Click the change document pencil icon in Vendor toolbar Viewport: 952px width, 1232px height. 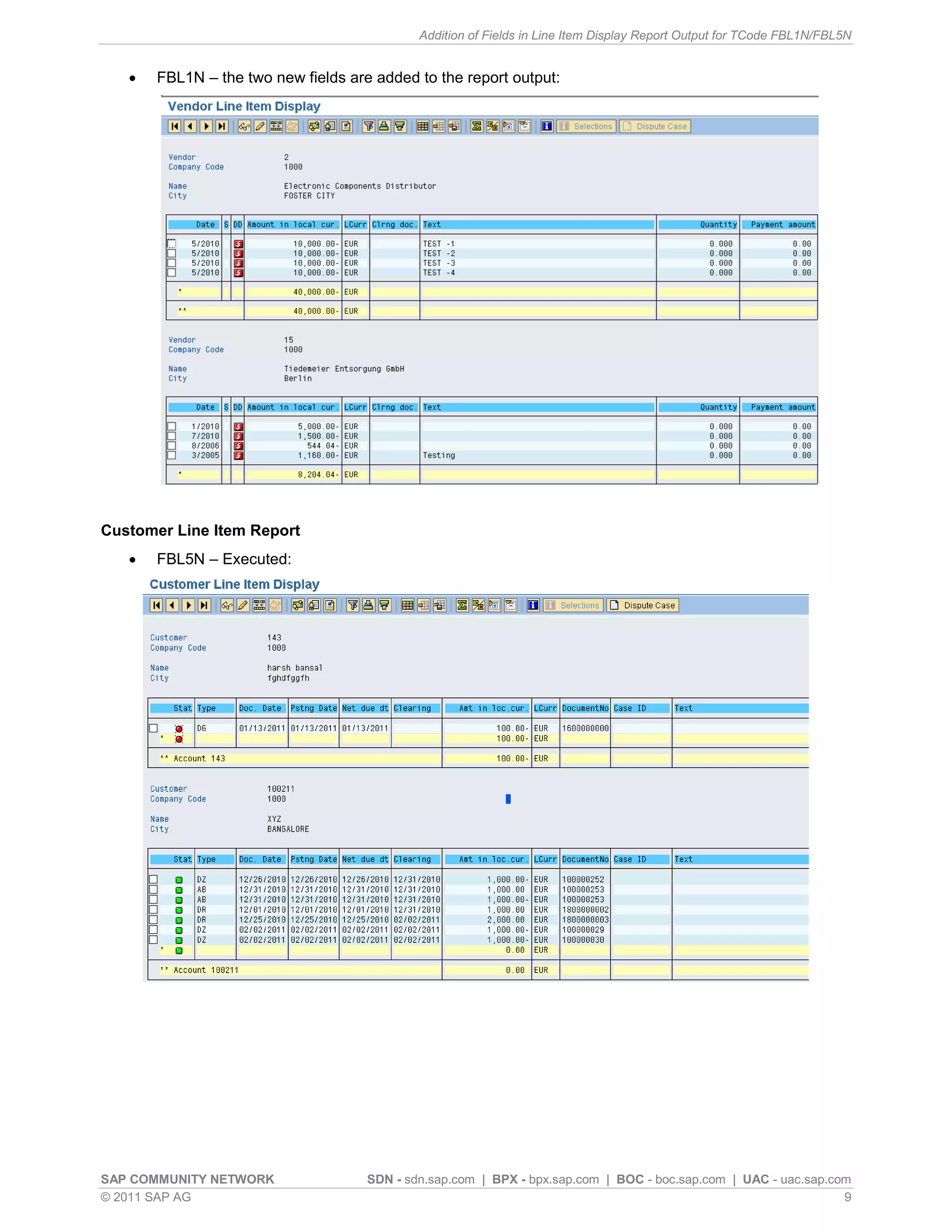[x=260, y=126]
